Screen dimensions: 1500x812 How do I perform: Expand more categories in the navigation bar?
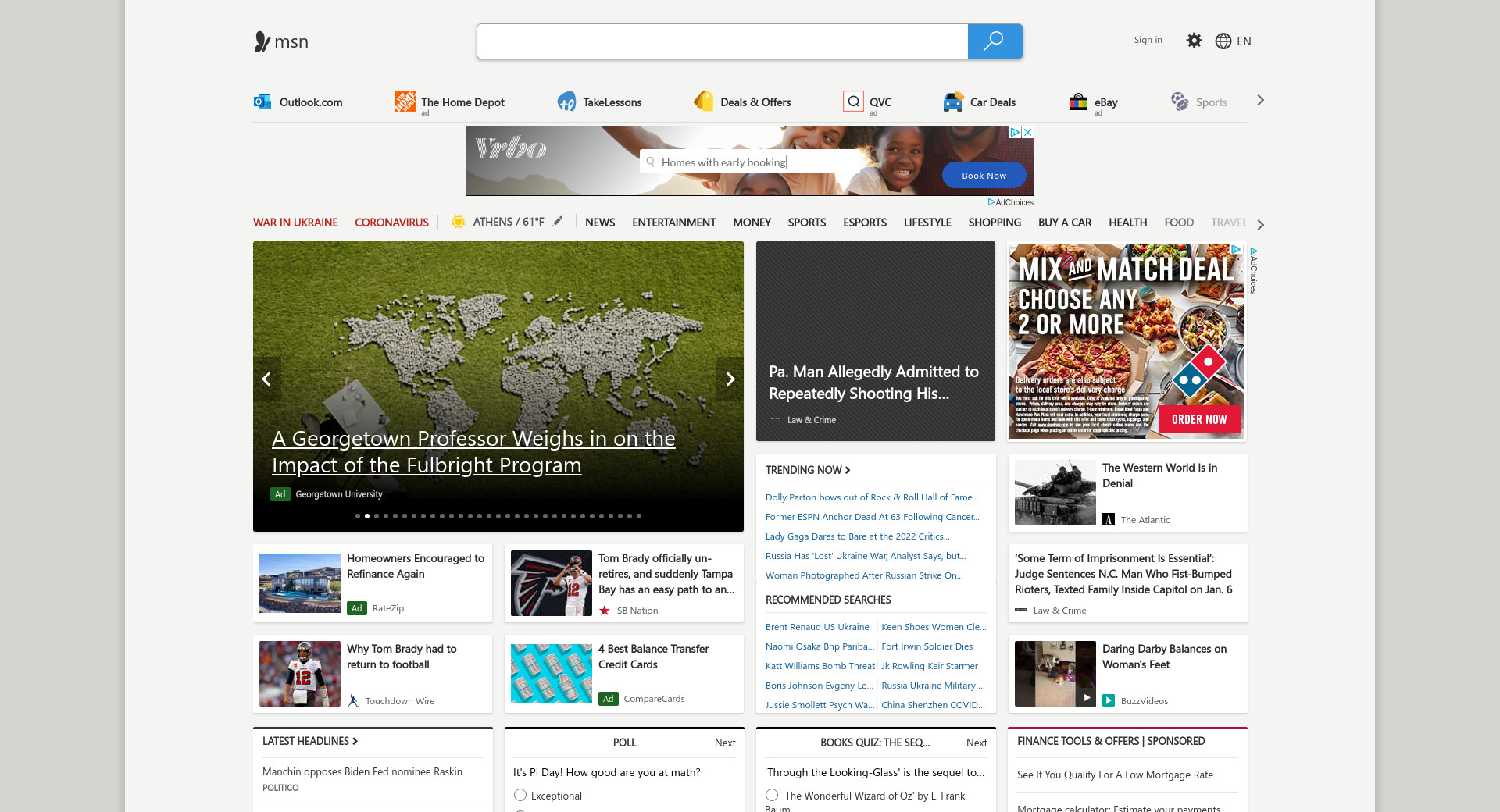click(x=1260, y=224)
